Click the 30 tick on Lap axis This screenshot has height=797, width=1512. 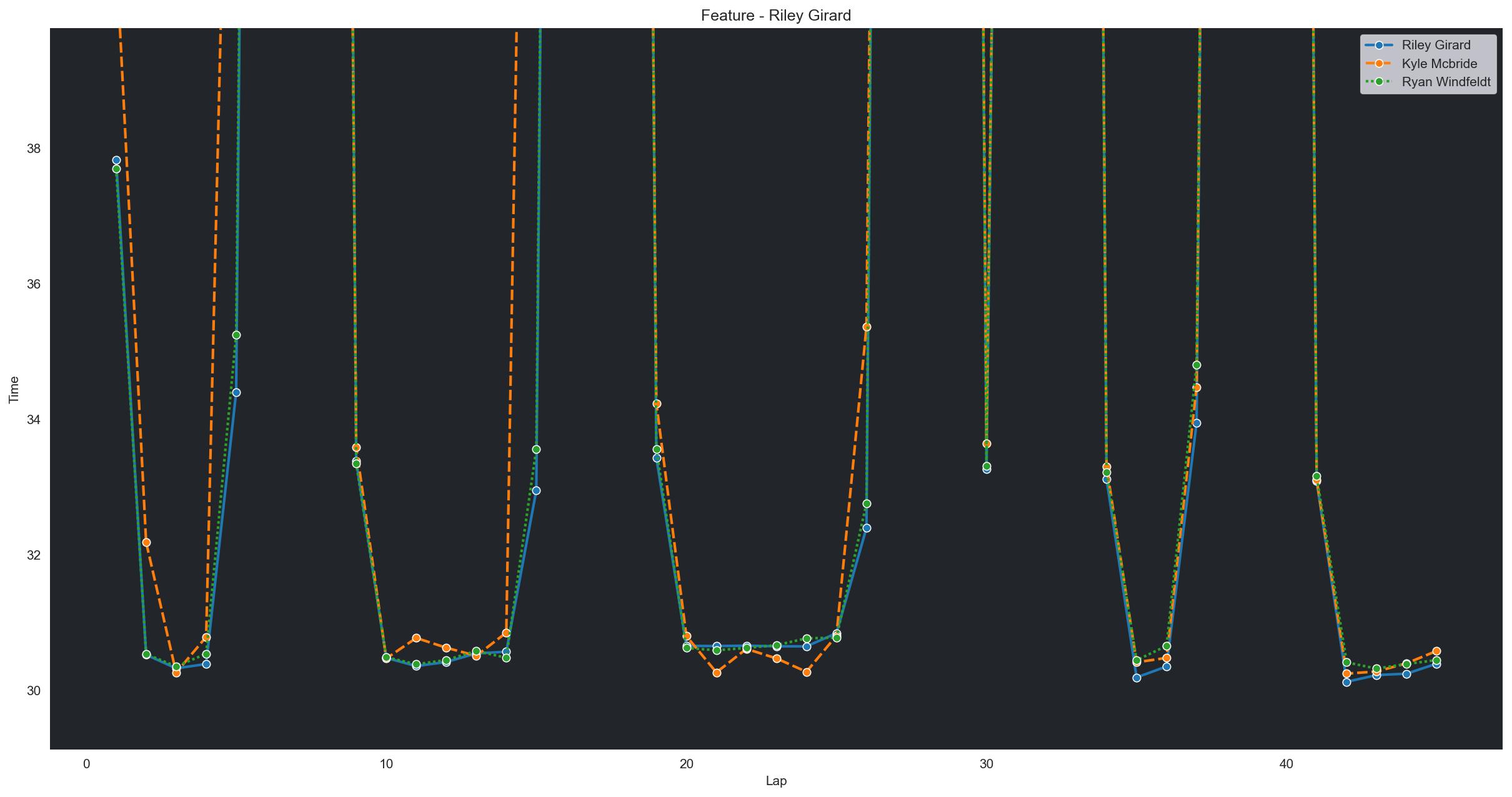[986, 763]
